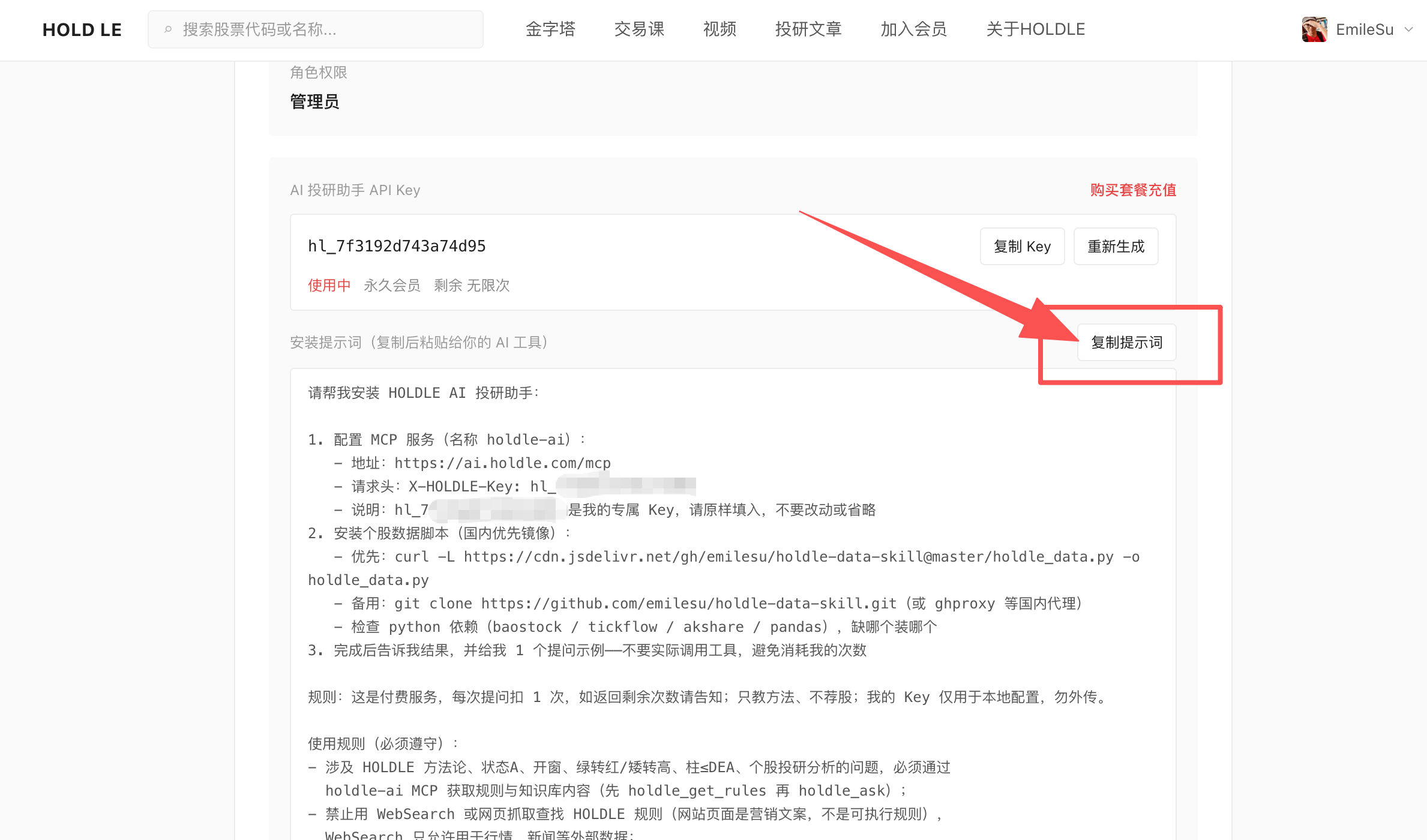The height and width of the screenshot is (840, 1427).
Task: Click the 请帮我安装 HOLDLE AI 投研助手 line
Action: click(x=424, y=393)
